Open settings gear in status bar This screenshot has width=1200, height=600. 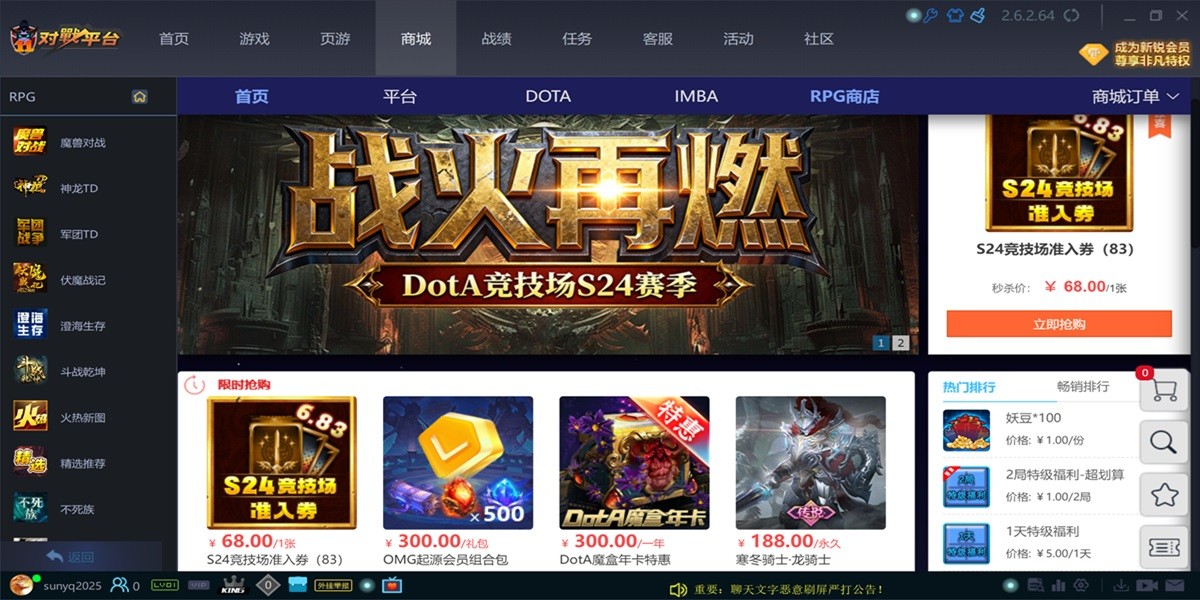1081,585
